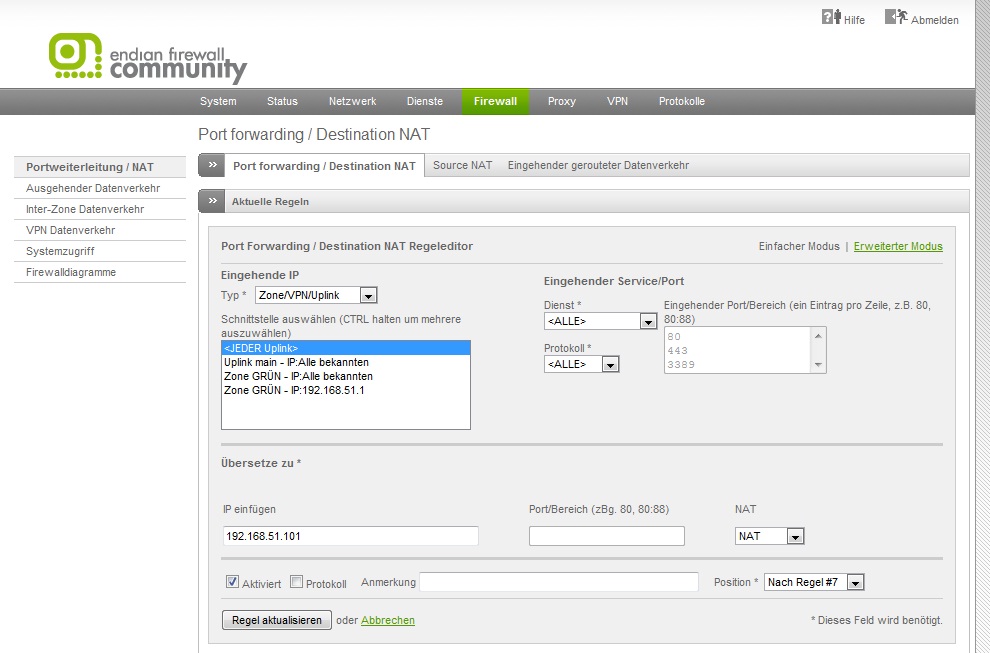
Task: Click the Port/Bereich input field
Action: (607, 536)
